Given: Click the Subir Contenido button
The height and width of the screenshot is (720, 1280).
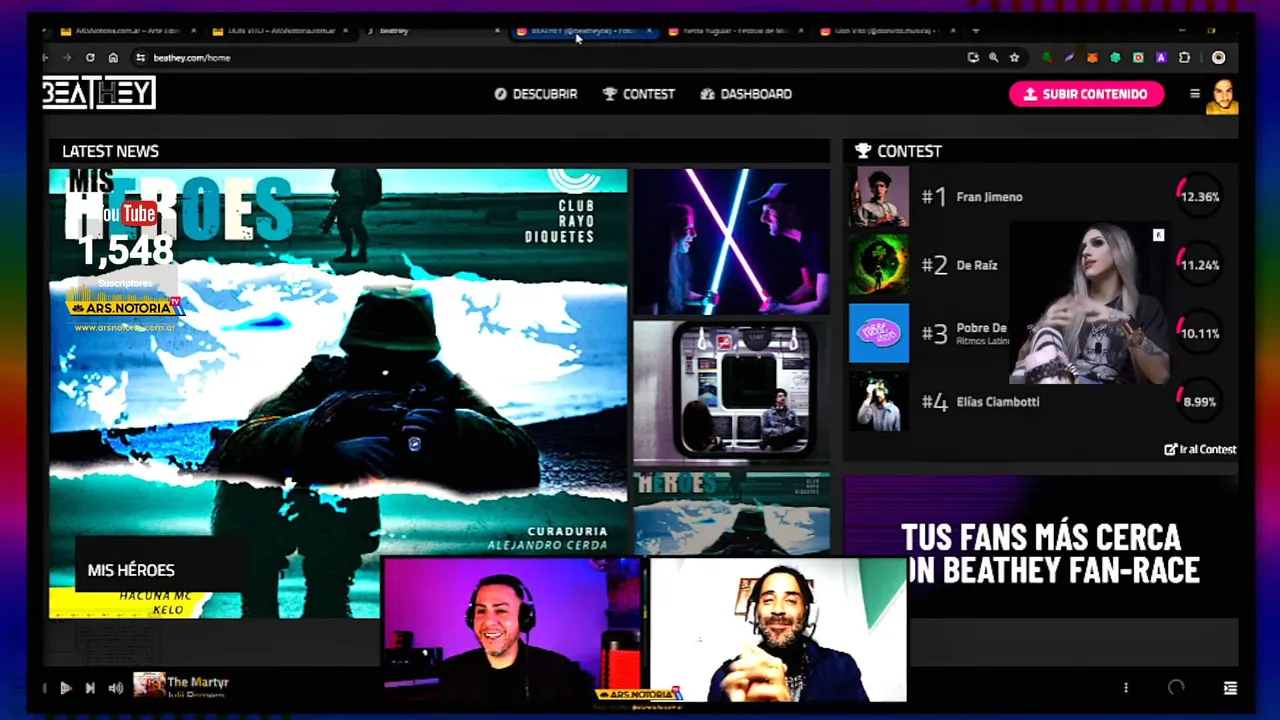Looking at the screenshot, I should pyautogui.click(x=1086, y=94).
